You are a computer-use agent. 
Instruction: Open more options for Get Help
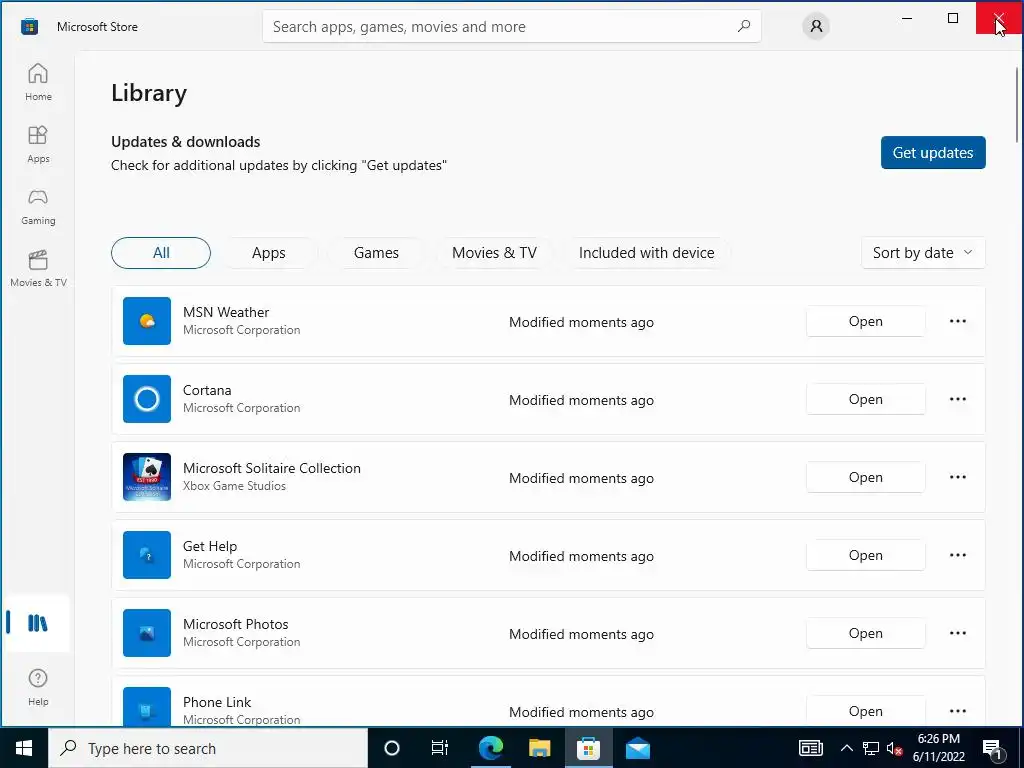(x=957, y=555)
